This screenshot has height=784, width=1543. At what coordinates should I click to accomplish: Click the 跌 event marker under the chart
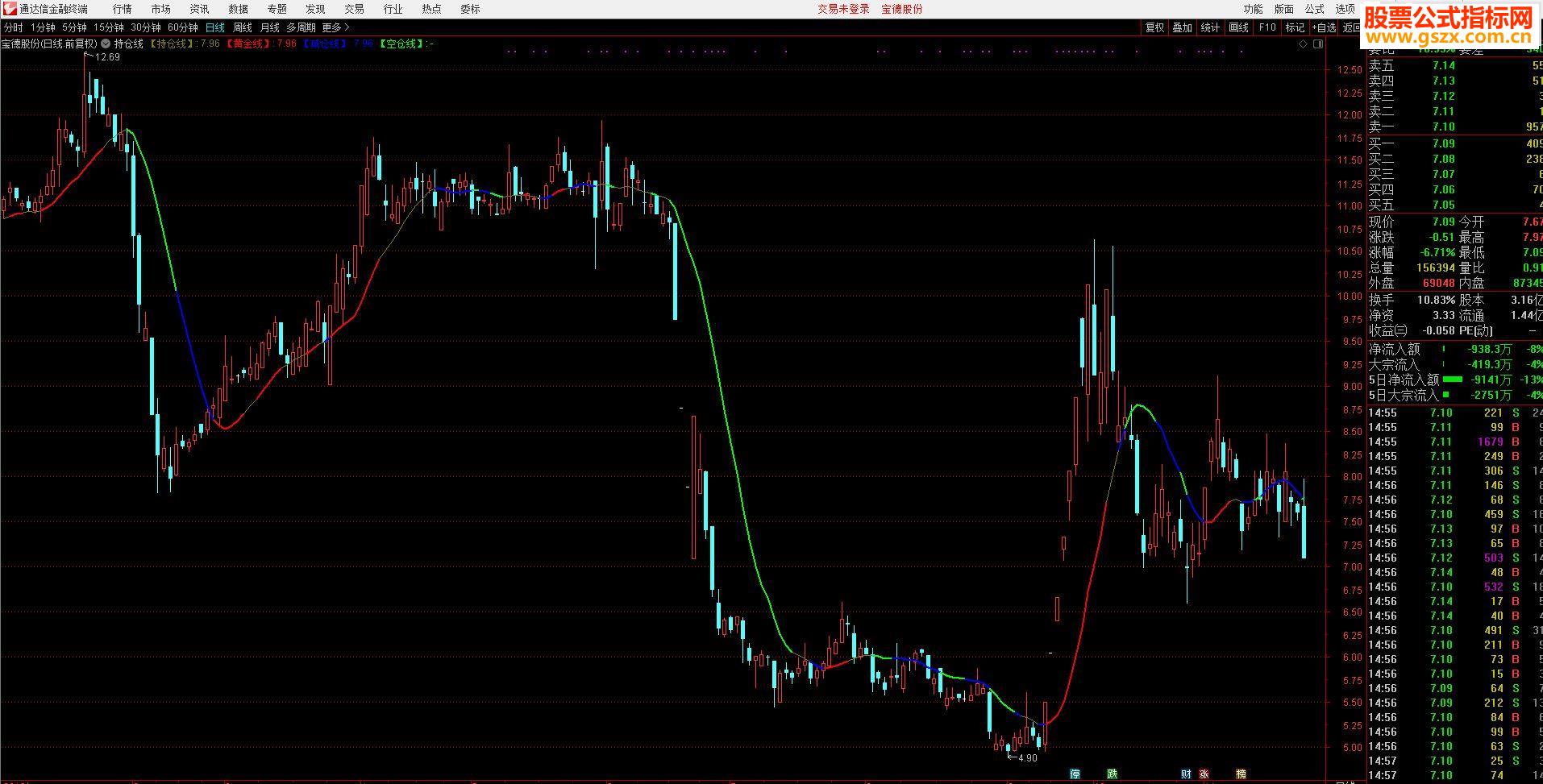[1113, 774]
